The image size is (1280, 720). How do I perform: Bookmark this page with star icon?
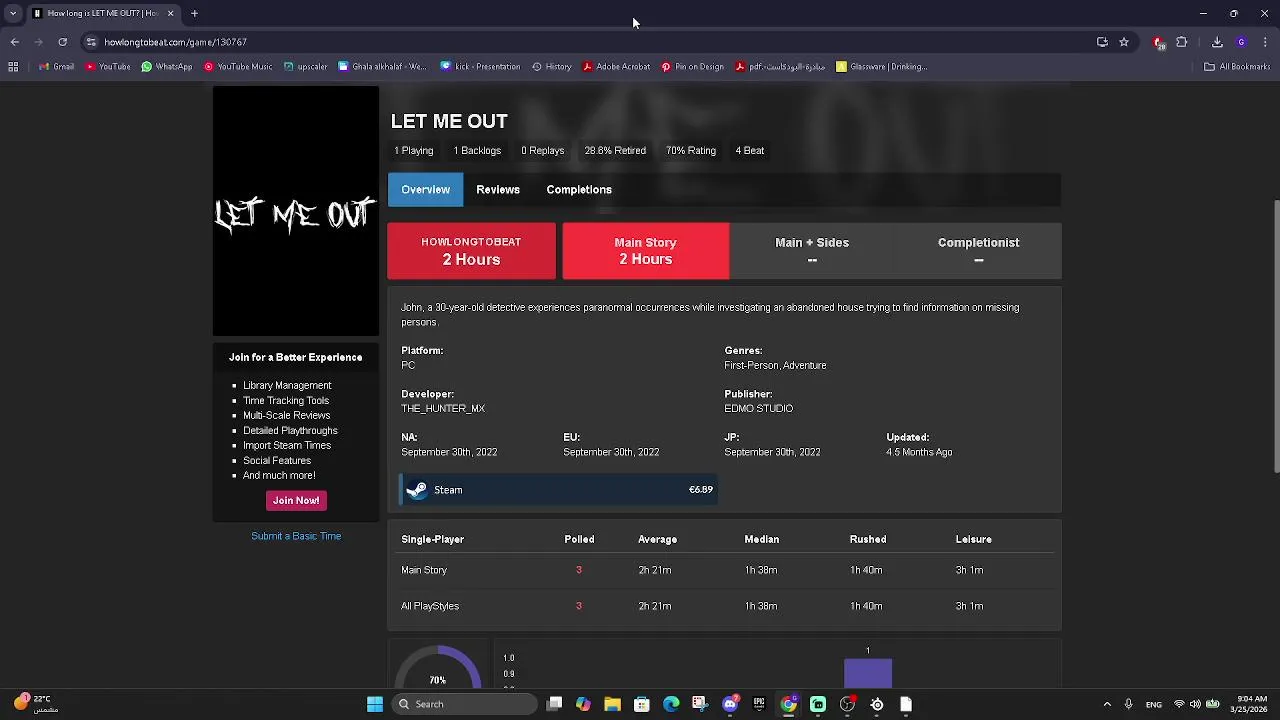1124,42
